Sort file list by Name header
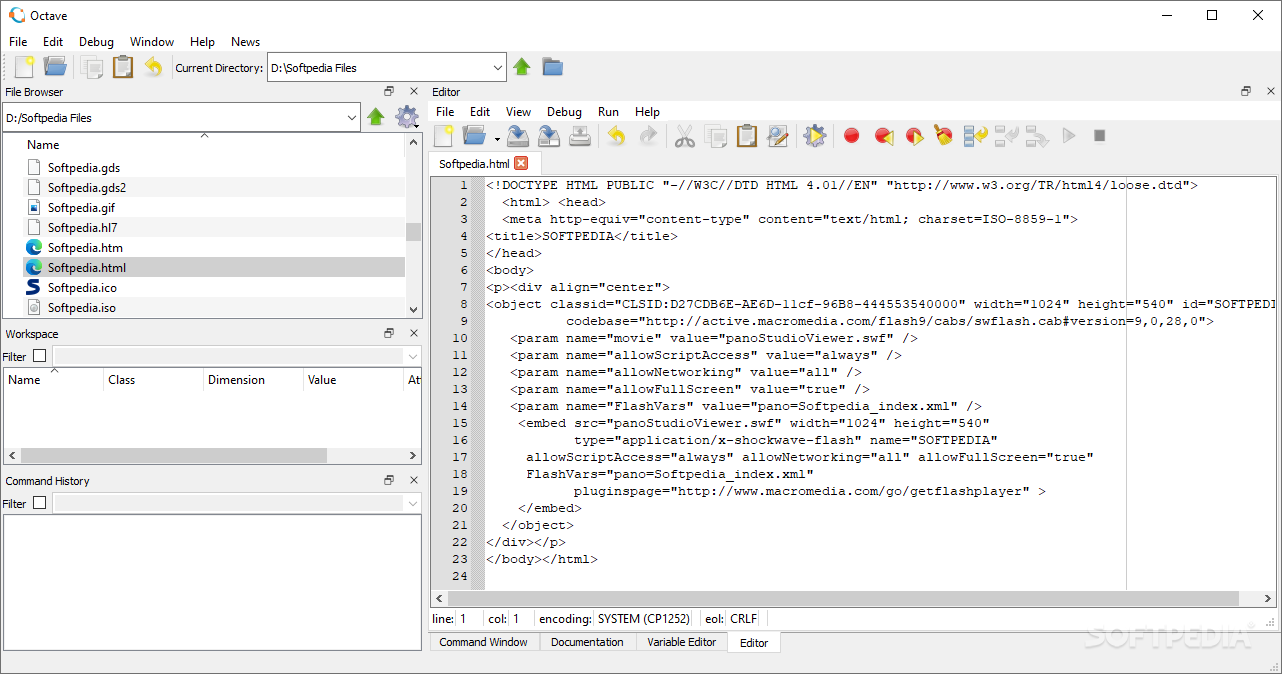The width and height of the screenshot is (1282, 674). tap(43, 145)
